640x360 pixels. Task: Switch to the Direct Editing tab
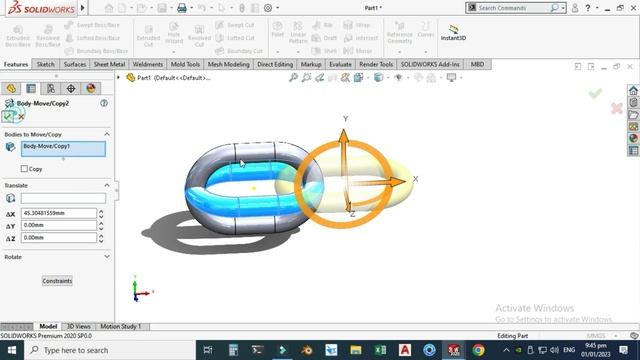point(275,64)
